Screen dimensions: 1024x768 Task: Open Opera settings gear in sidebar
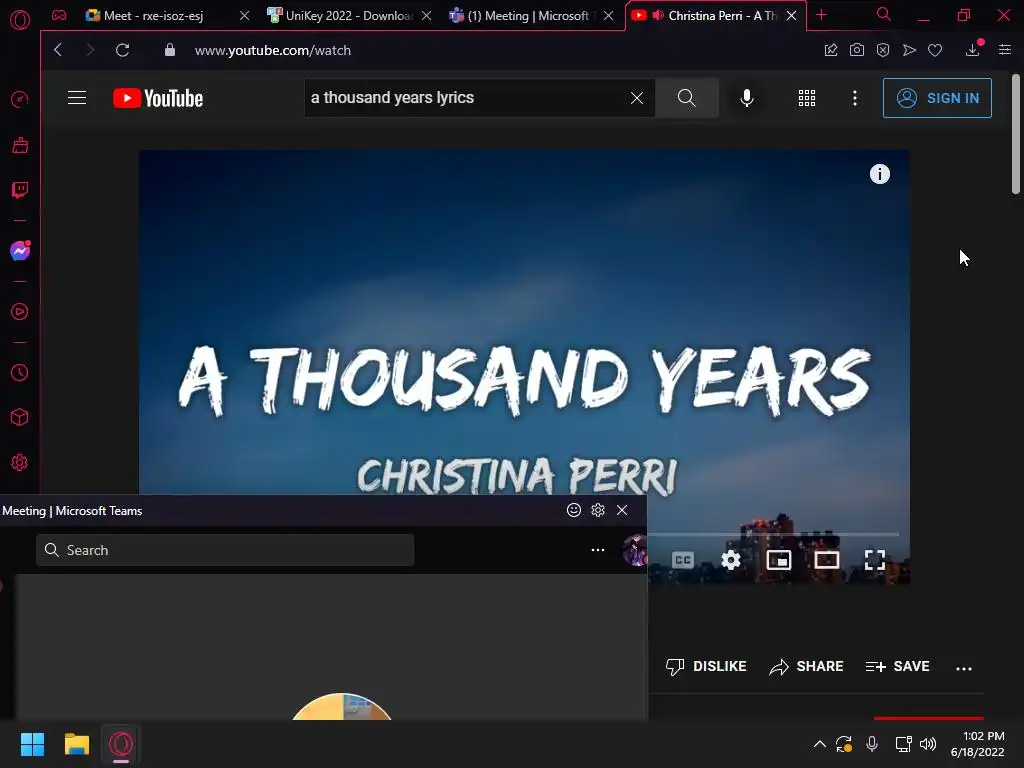tap(20, 462)
